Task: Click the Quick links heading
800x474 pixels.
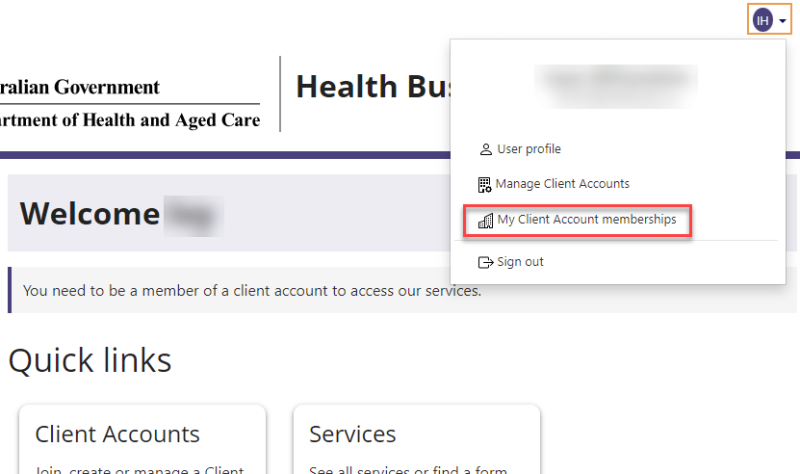Action: pos(90,361)
